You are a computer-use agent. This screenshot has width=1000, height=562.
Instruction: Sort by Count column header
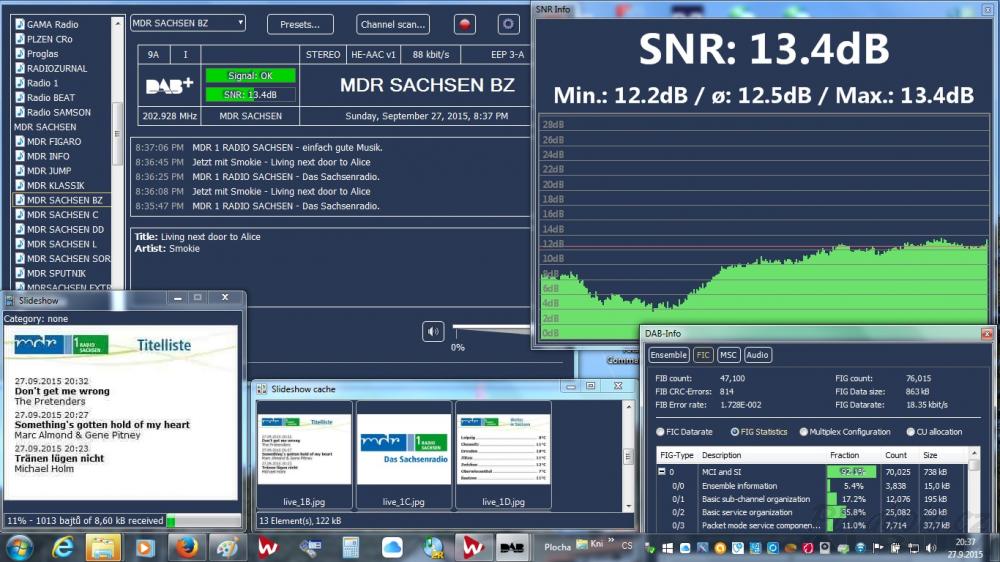click(x=895, y=455)
